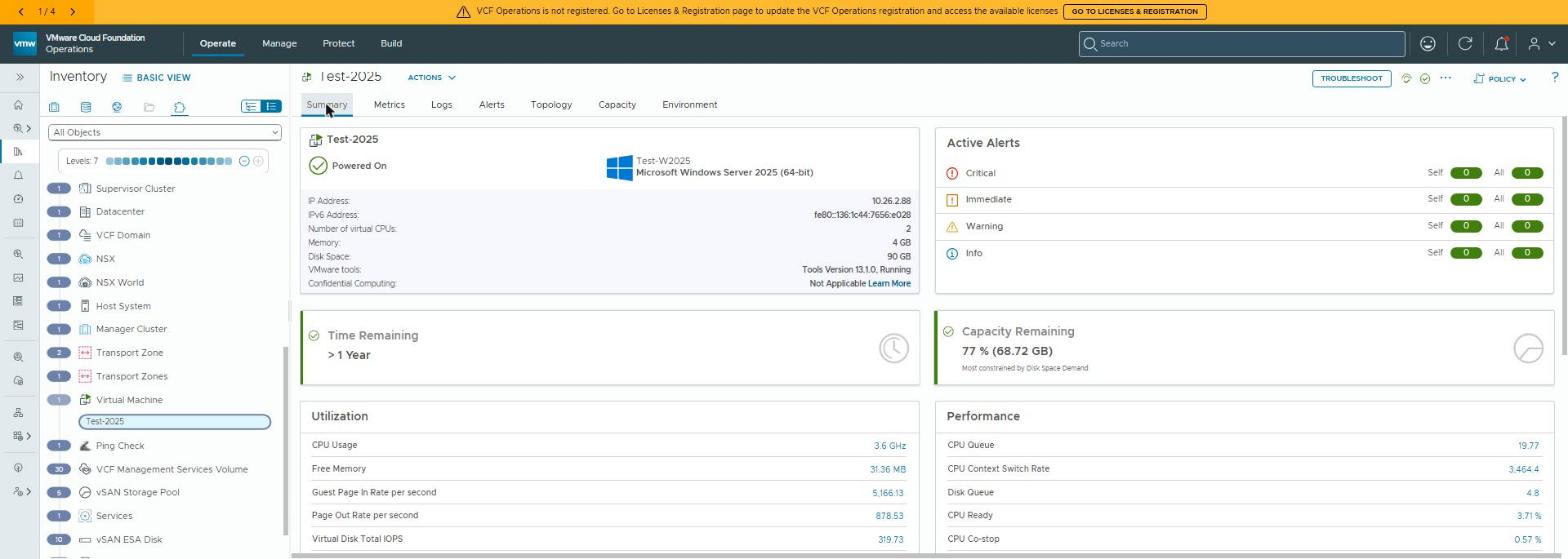Select the first inventory category clipboard icon
This screenshot has height=559, width=1568.
pyautogui.click(x=54, y=107)
